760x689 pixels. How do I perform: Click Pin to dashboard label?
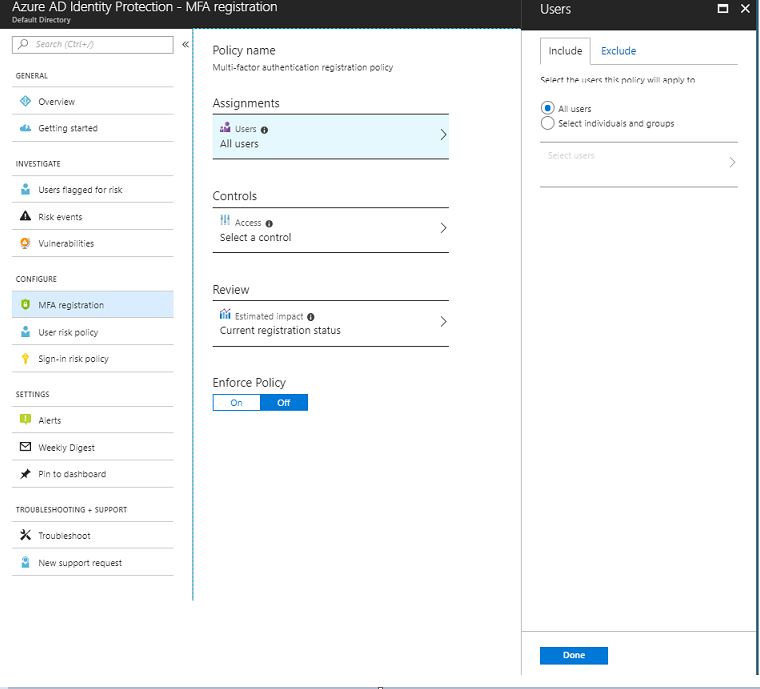(x=72, y=474)
